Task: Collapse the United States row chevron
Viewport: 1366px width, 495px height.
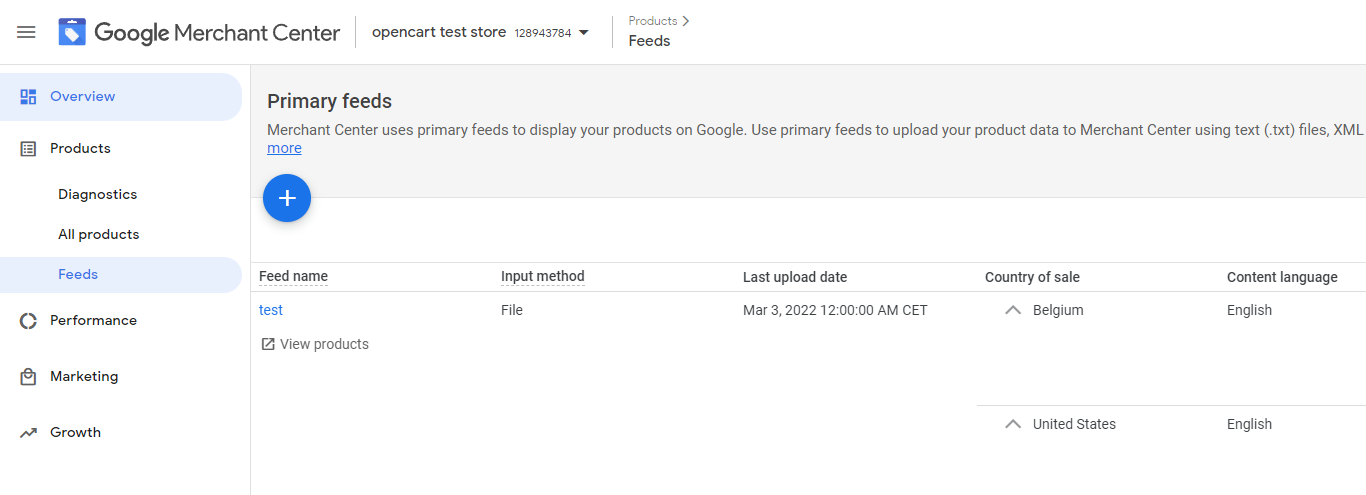Action: tap(1013, 424)
